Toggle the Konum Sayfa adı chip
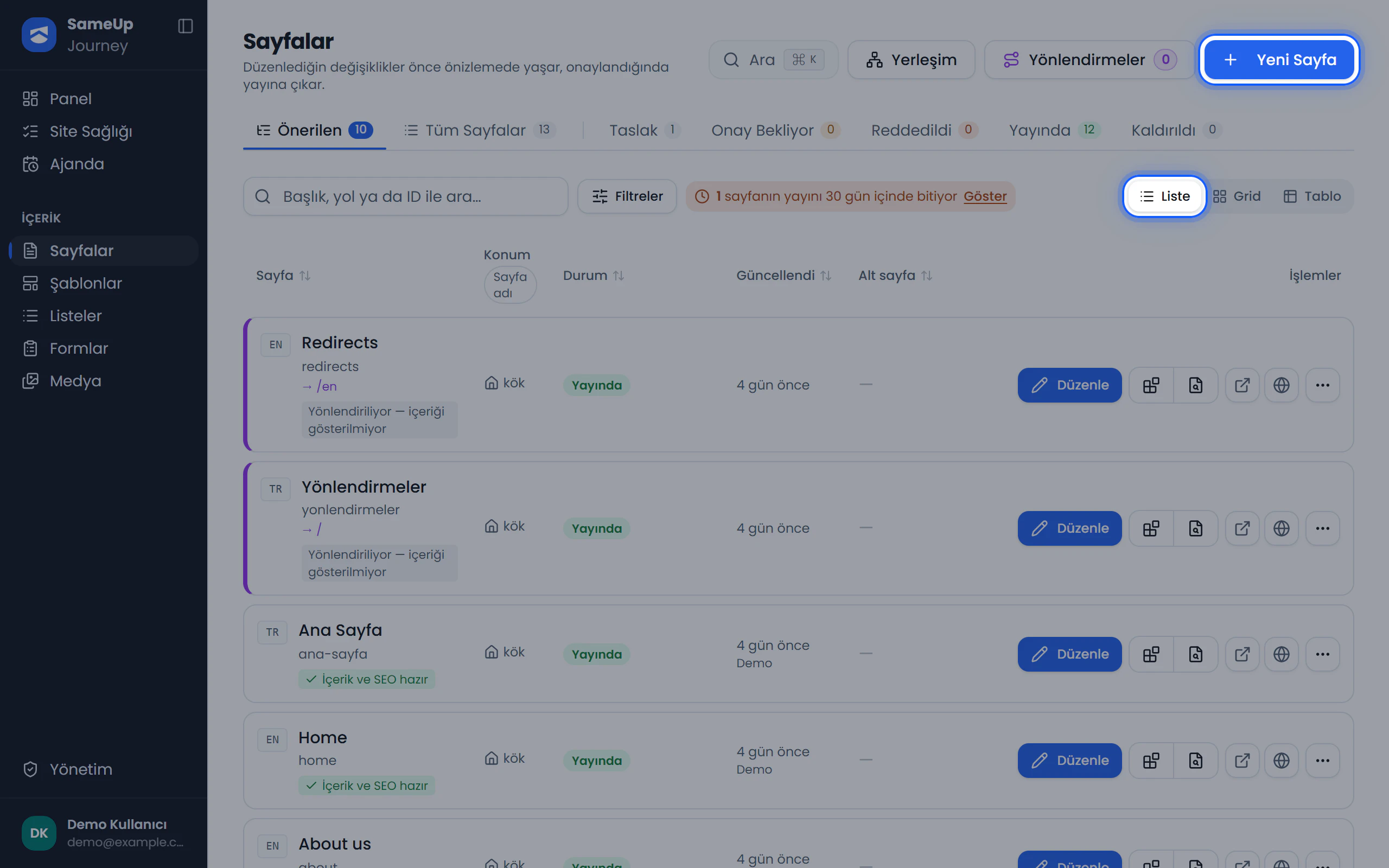The width and height of the screenshot is (1389, 868). pos(510,285)
